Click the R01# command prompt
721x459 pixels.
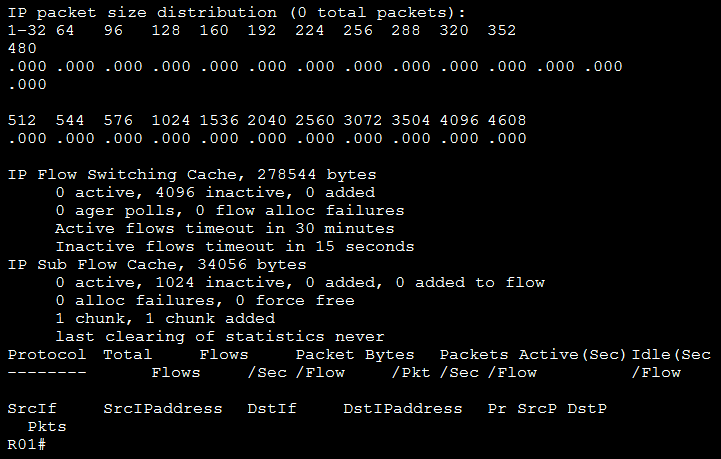click(27, 444)
